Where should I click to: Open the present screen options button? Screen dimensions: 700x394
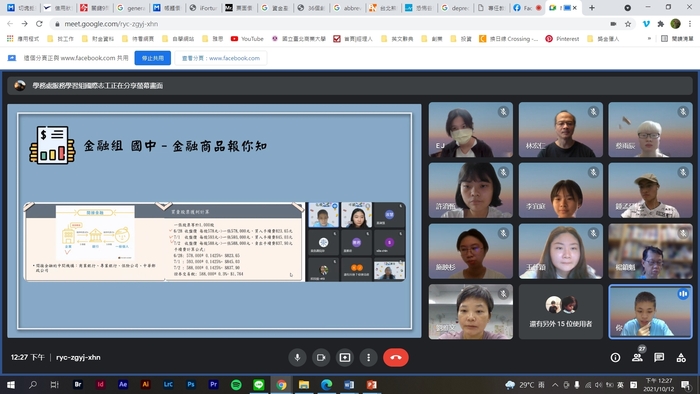click(x=345, y=357)
